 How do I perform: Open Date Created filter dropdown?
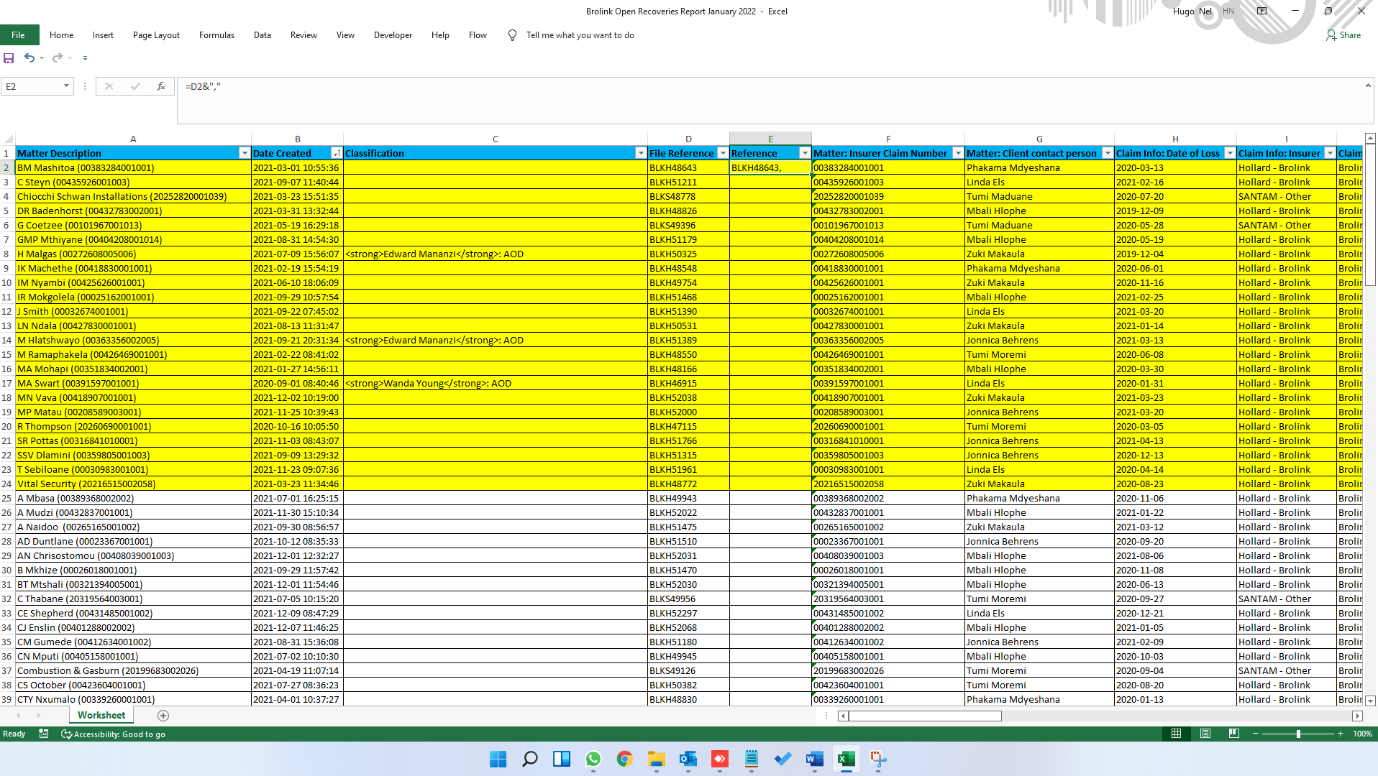337,153
